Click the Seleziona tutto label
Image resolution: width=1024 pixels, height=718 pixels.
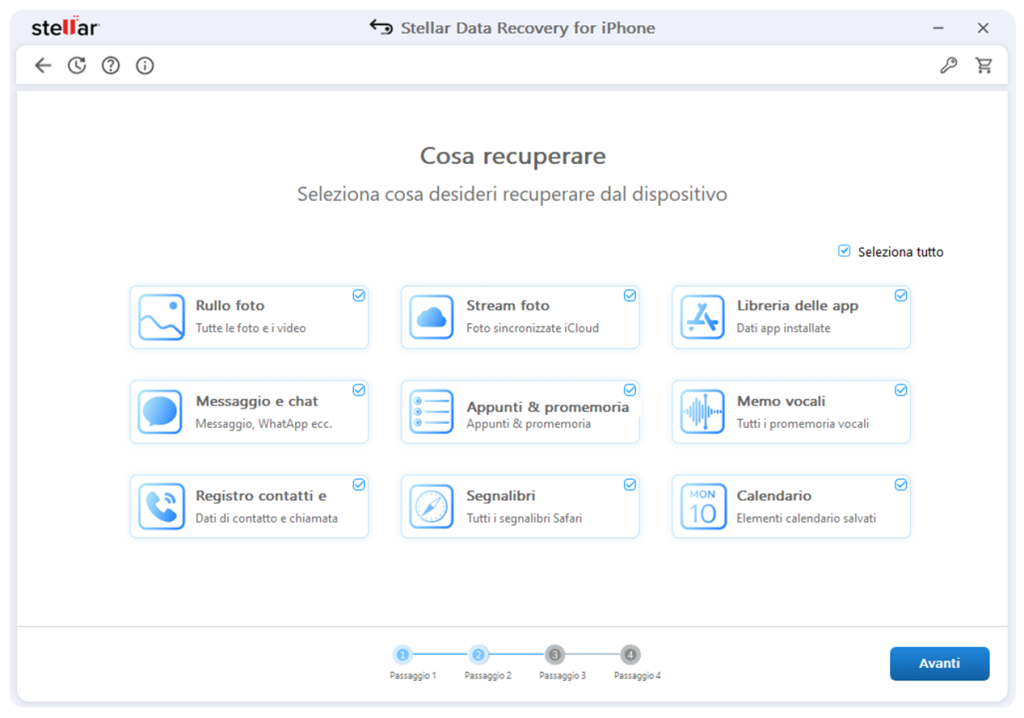click(901, 252)
